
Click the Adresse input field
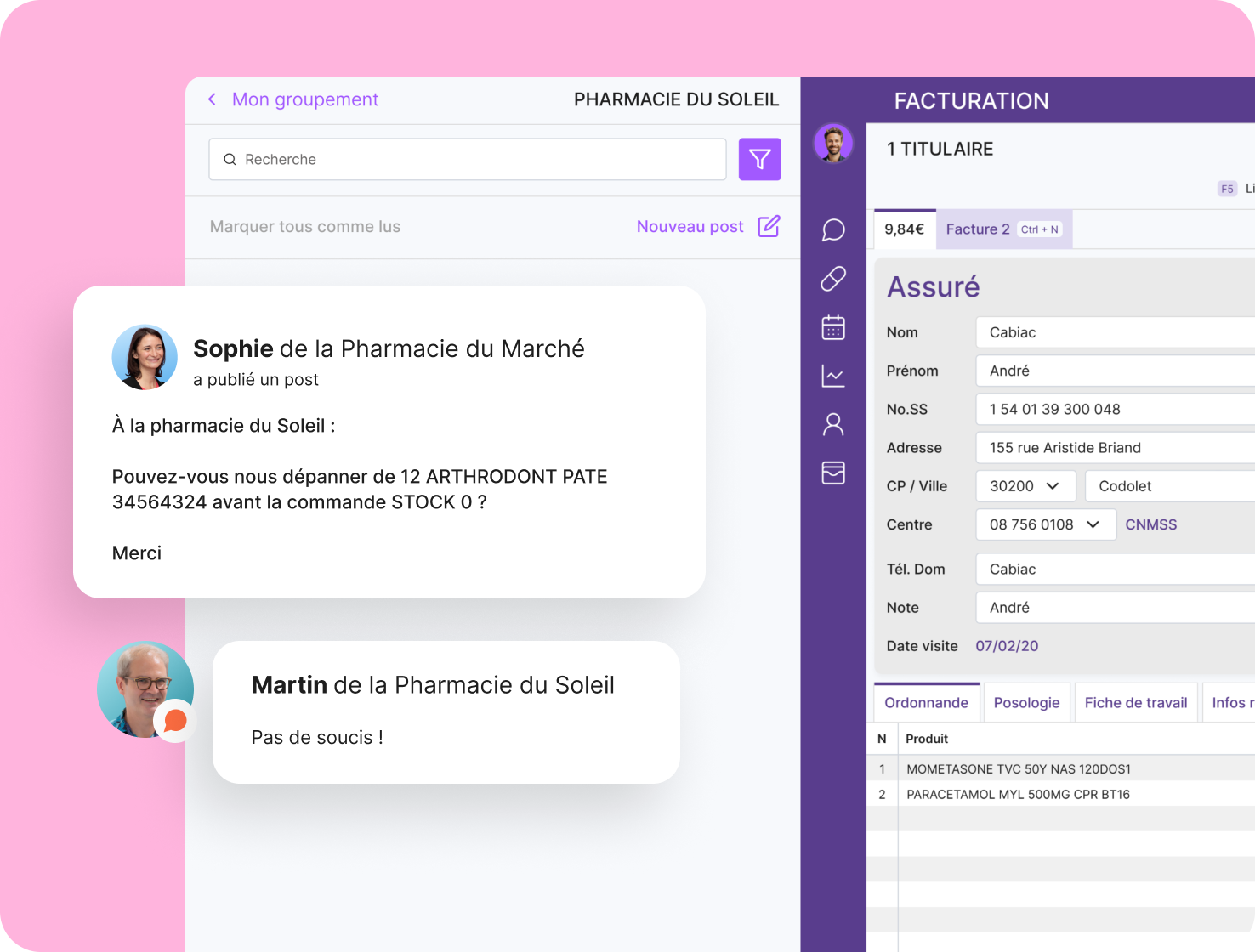click(1114, 448)
